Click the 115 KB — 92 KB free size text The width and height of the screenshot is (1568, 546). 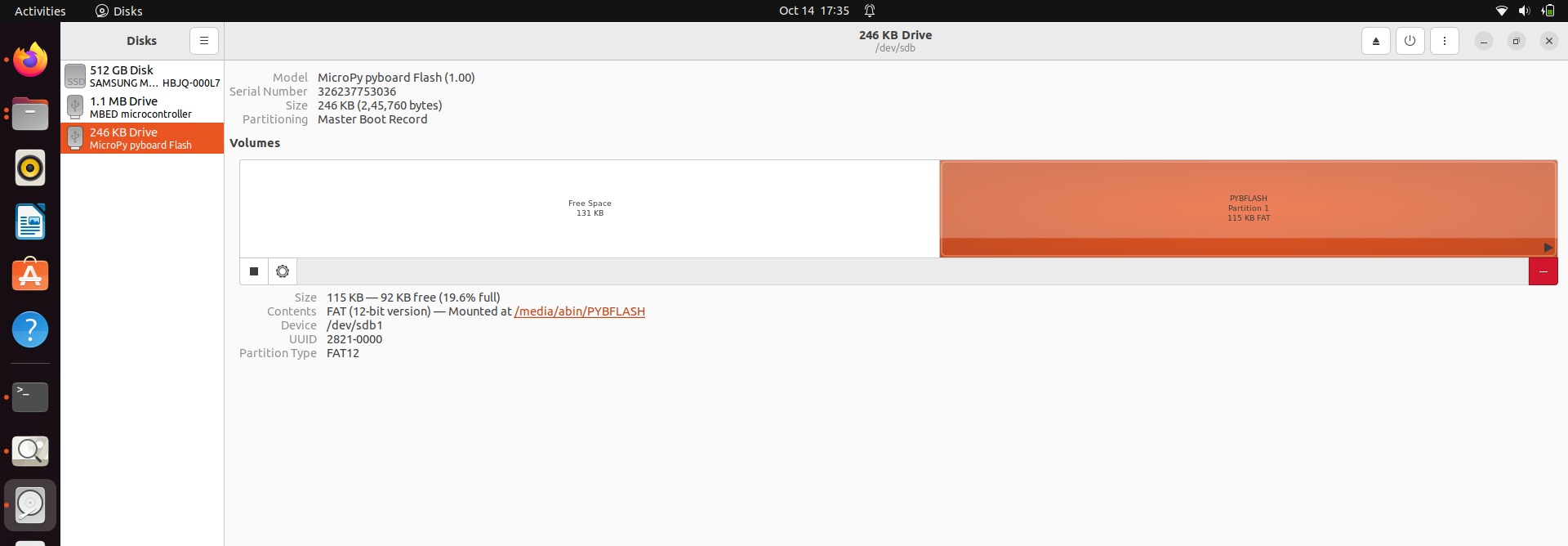pos(413,298)
